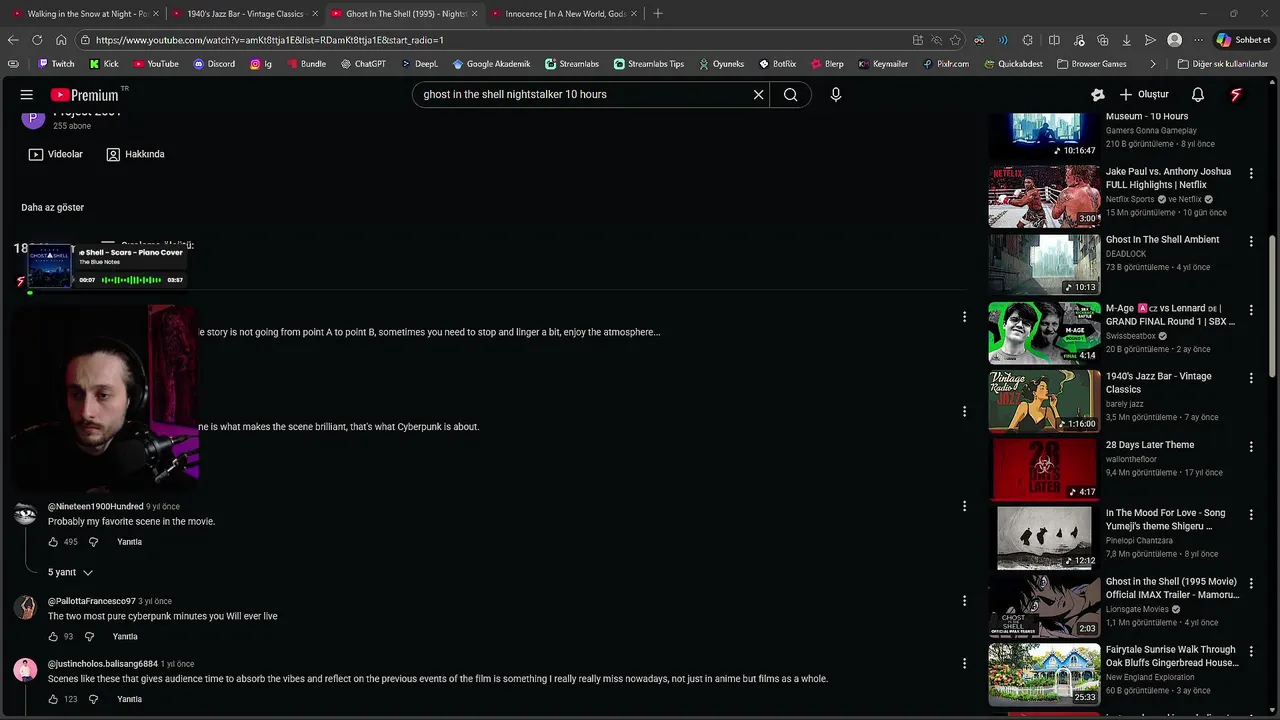Viewport: 1280px width, 720px height.
Task: Open the browser home page icon
Action: coord(61,40)
